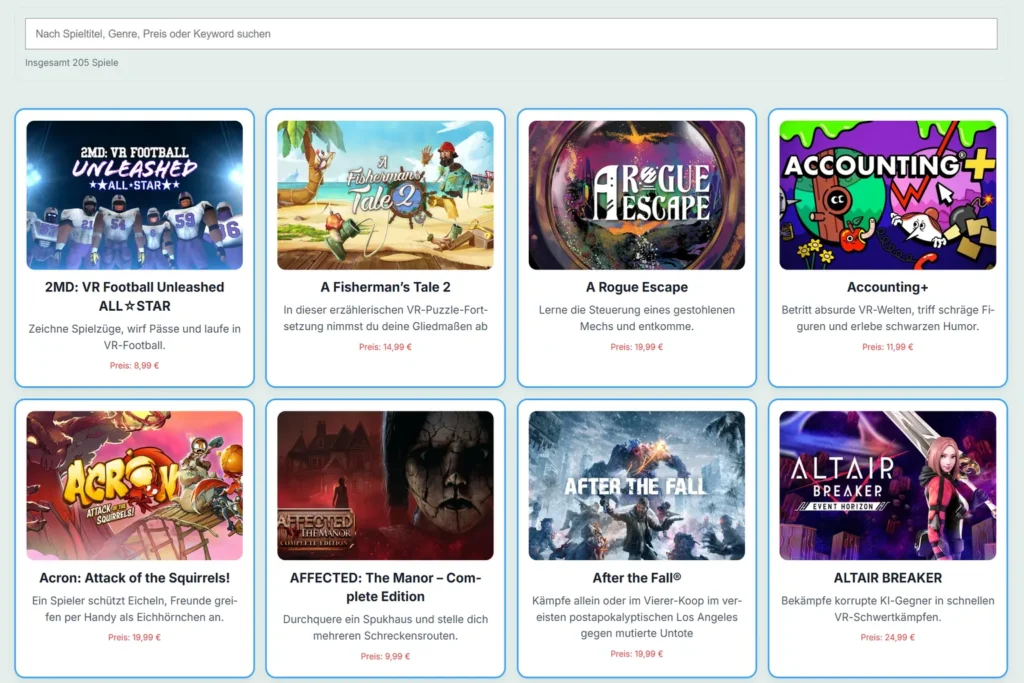1024x683 pixels.
Task: Select the ALTAIR BREAKER title text
Action: coord(888,578)
